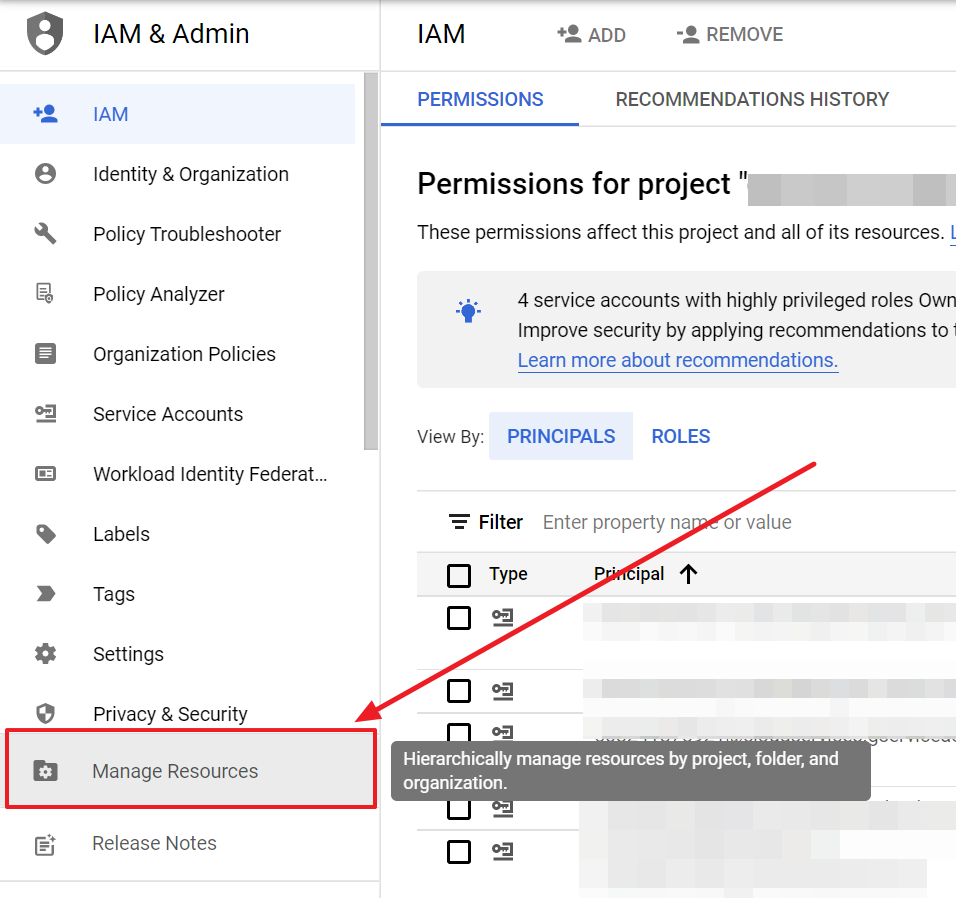
Task: Click the Service Accounts icon in sidebar
Action: (45, 414)
